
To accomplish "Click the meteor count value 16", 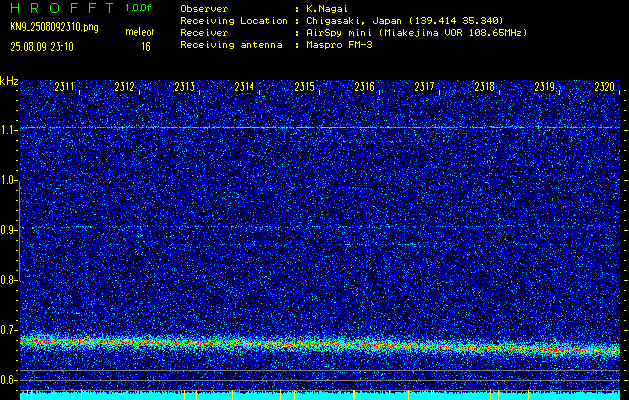I will [146, 47].
